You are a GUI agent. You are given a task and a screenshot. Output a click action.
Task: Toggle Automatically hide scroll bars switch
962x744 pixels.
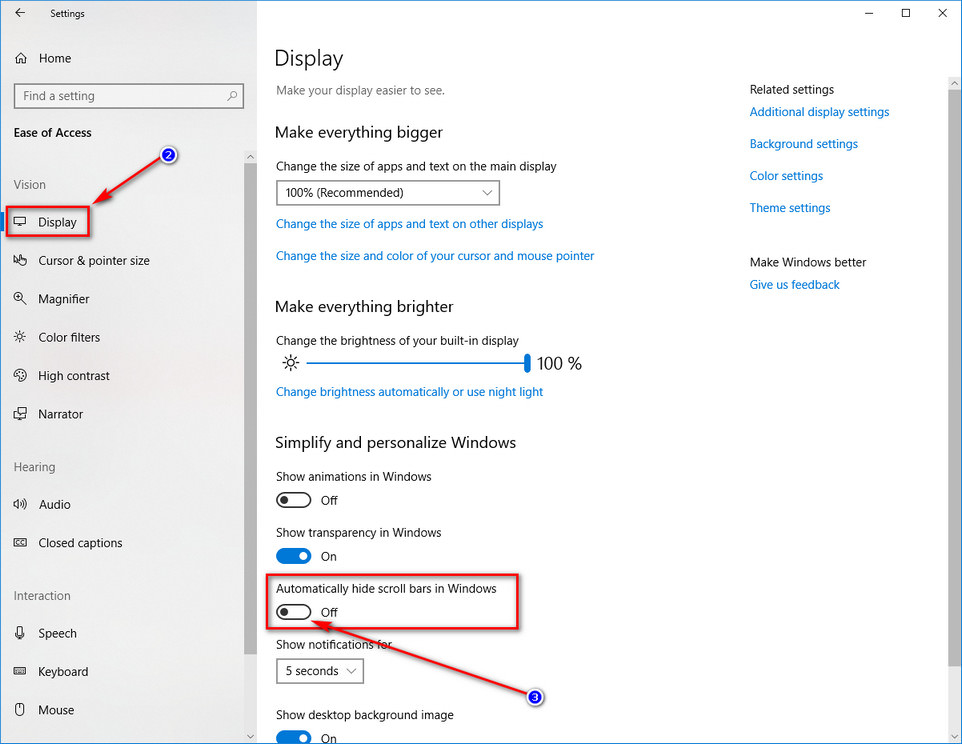click(x=293, y=612)
